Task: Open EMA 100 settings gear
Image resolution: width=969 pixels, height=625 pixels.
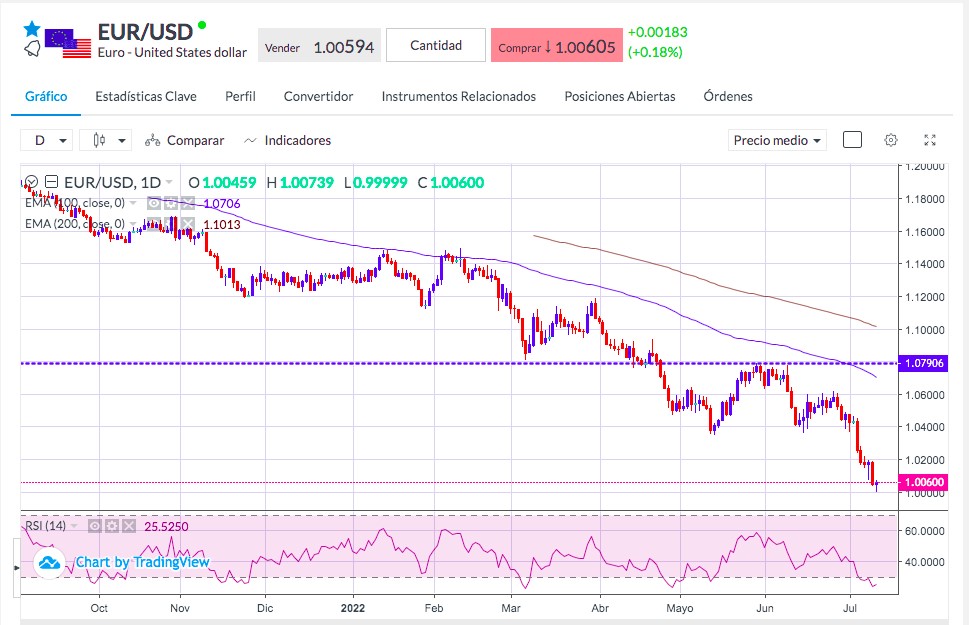Action: pos(171,203)
